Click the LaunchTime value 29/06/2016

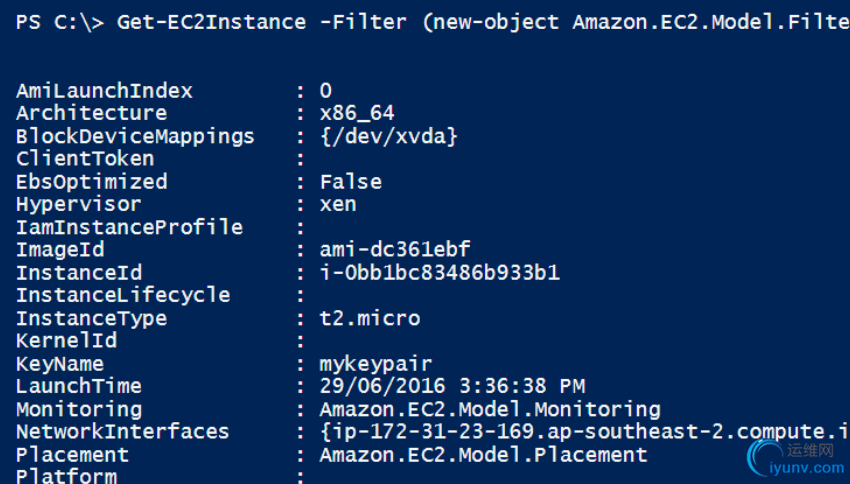382,386
